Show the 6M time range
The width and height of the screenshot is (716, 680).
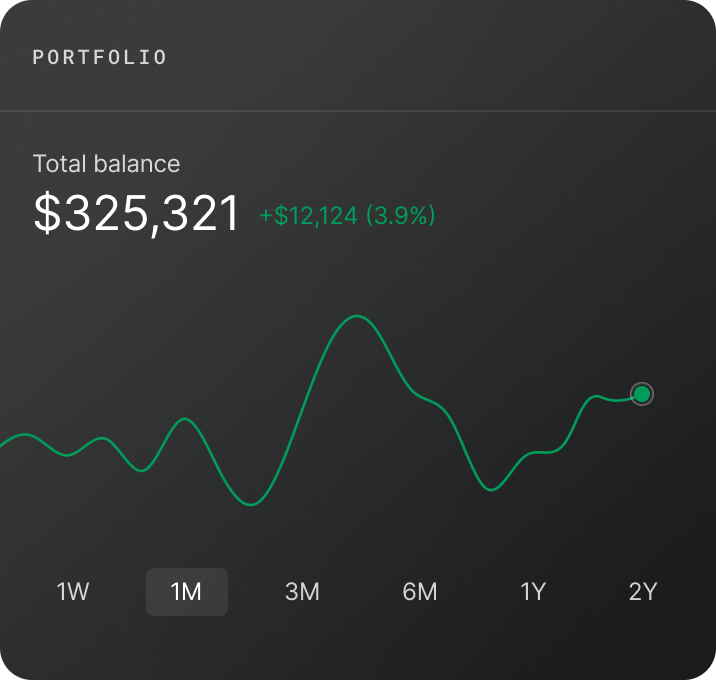pyautogui.click(x=420, y=592)
